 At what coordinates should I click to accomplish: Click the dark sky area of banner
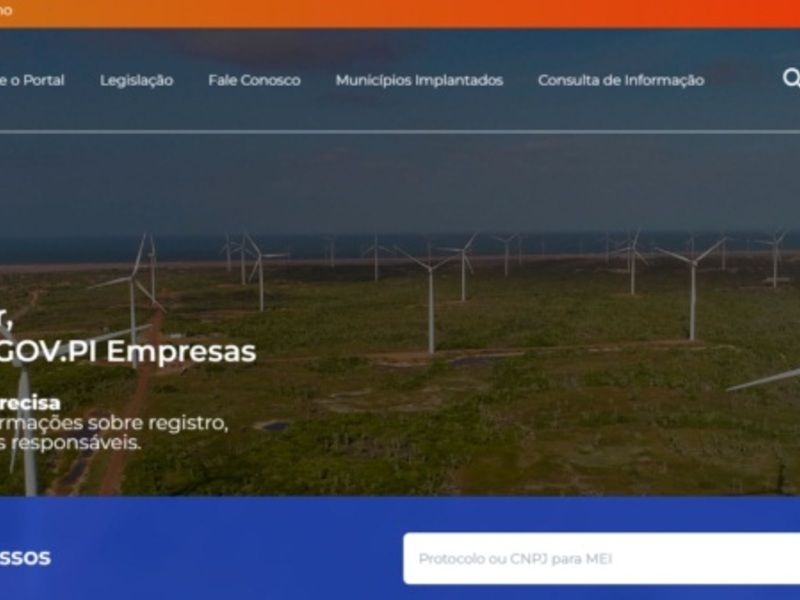tap(400, 184)
